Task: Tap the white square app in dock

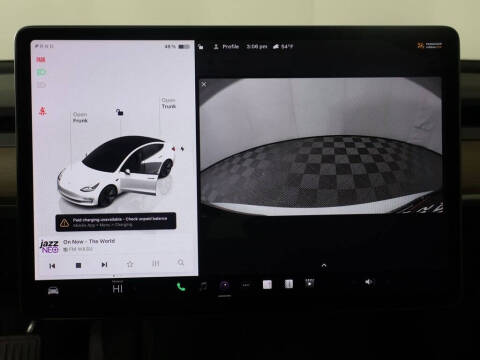Action: (267, 284)
